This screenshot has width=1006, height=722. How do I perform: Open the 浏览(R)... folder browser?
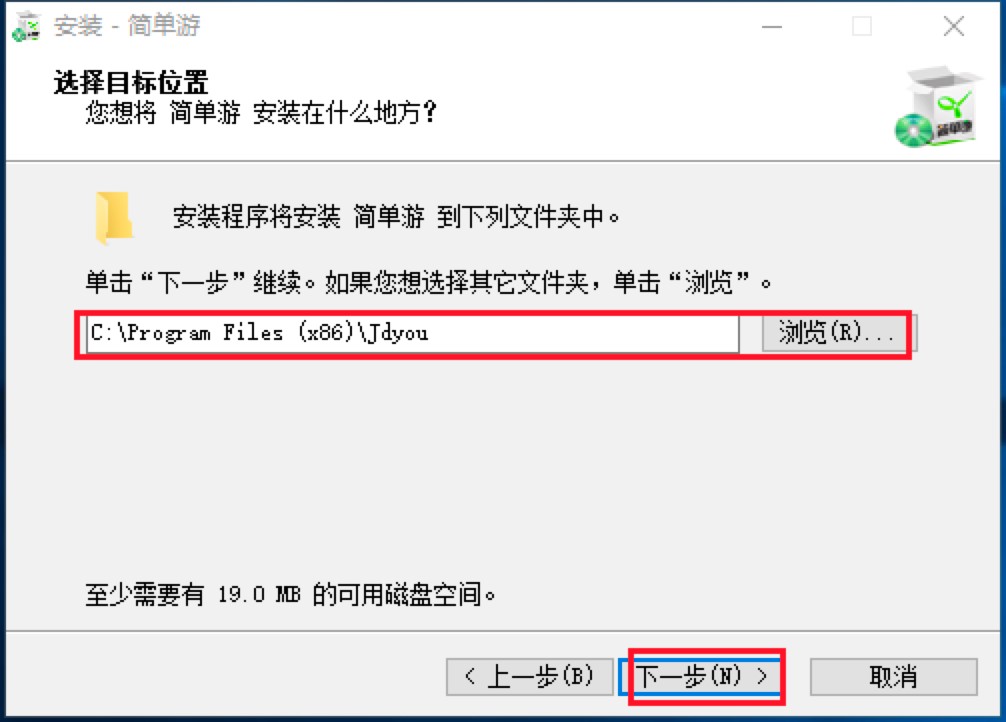(x=839, y=333)
